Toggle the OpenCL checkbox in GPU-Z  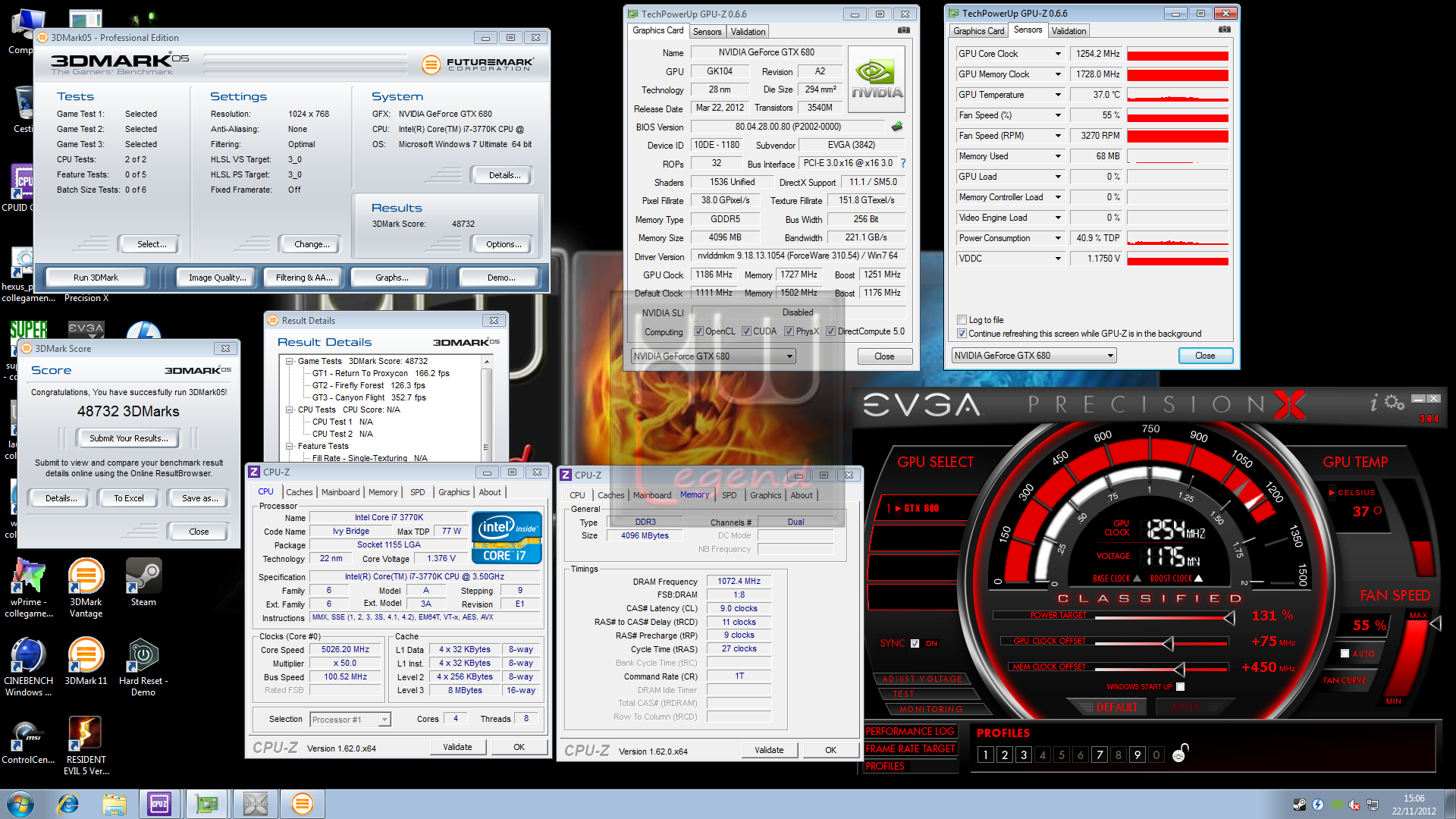coord(699,331)
